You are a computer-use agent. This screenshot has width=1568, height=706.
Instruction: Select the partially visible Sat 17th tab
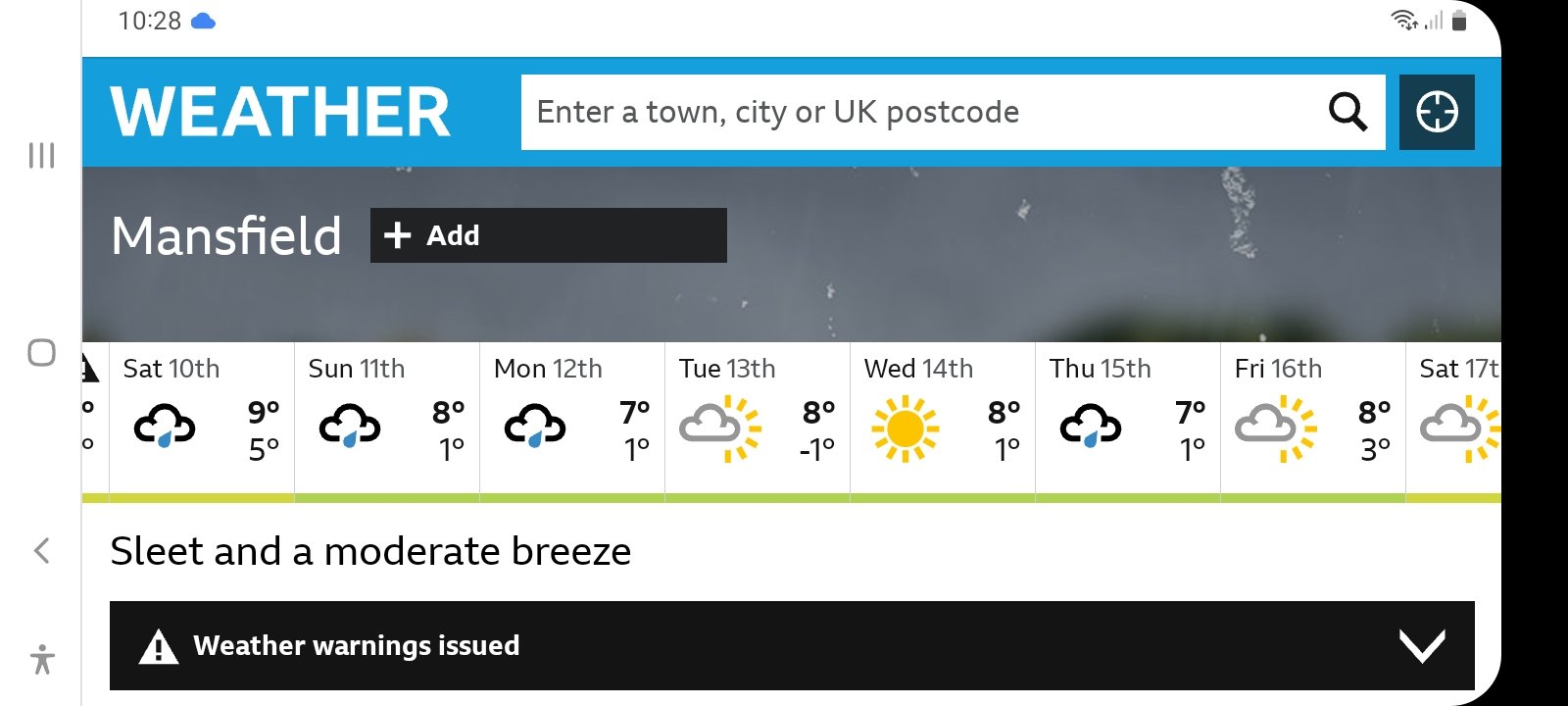pyautogui.click(x=1454, y=422)
